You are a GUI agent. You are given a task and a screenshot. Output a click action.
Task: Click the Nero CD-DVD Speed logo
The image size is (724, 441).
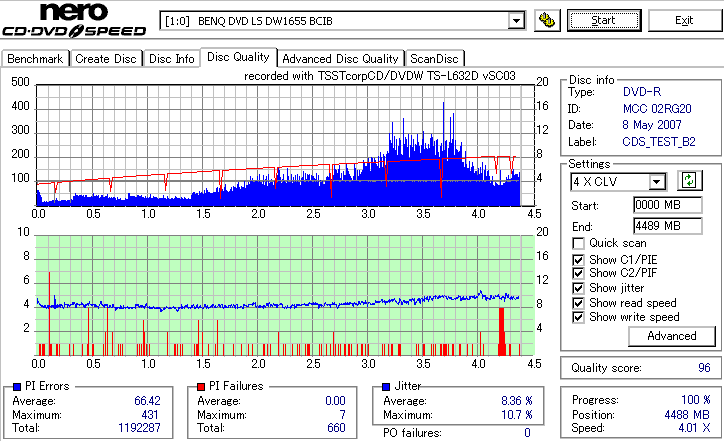point(74,20)
